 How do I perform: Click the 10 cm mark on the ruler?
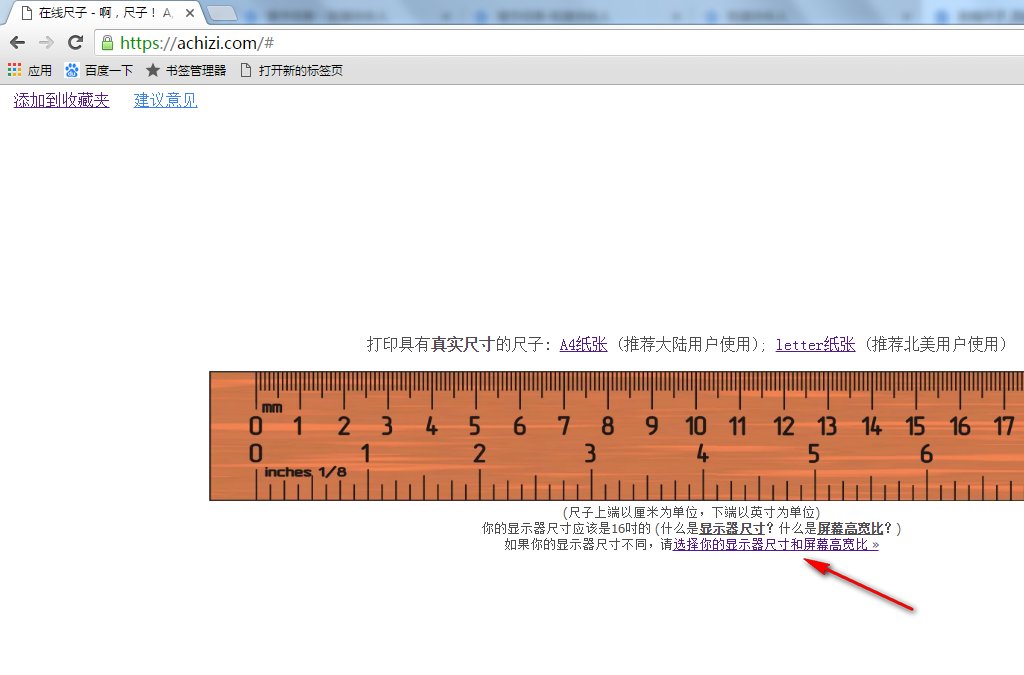pyautogui.click(x=696, y=427)
